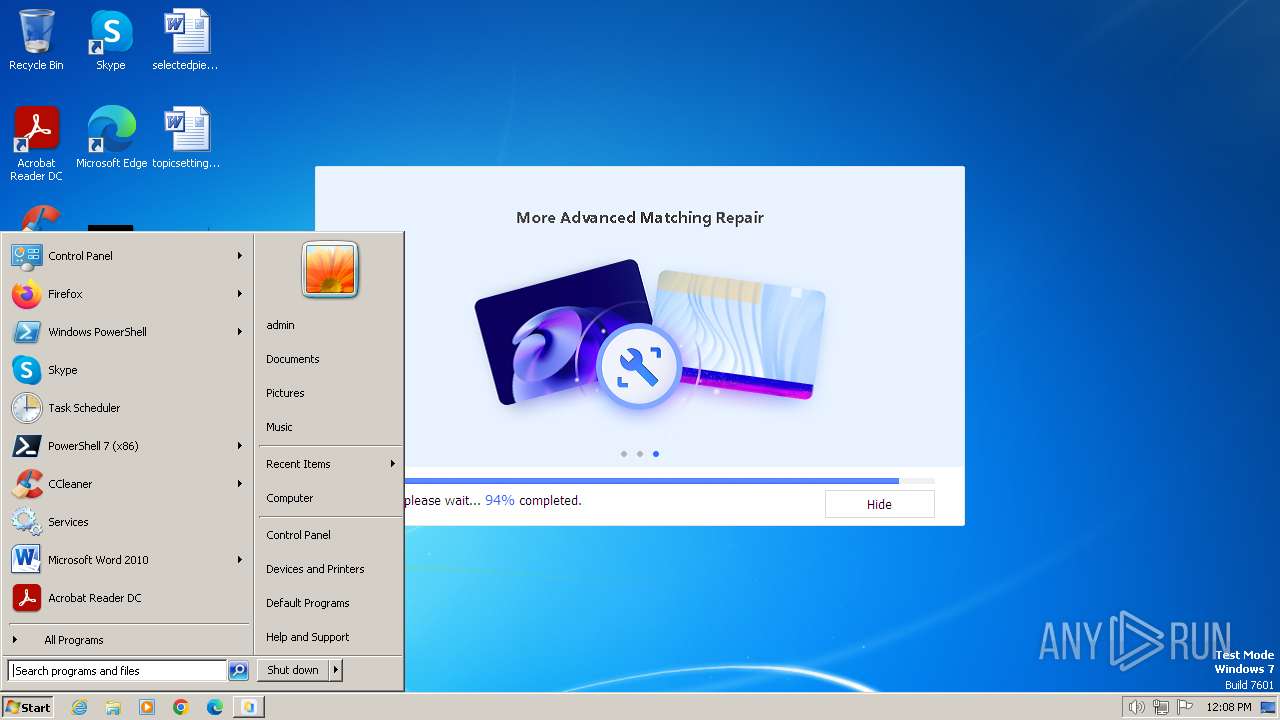Open the Recycle Bin desktop icon
The width and height of the screenshot is (1280, 720).
click(36, 40)
